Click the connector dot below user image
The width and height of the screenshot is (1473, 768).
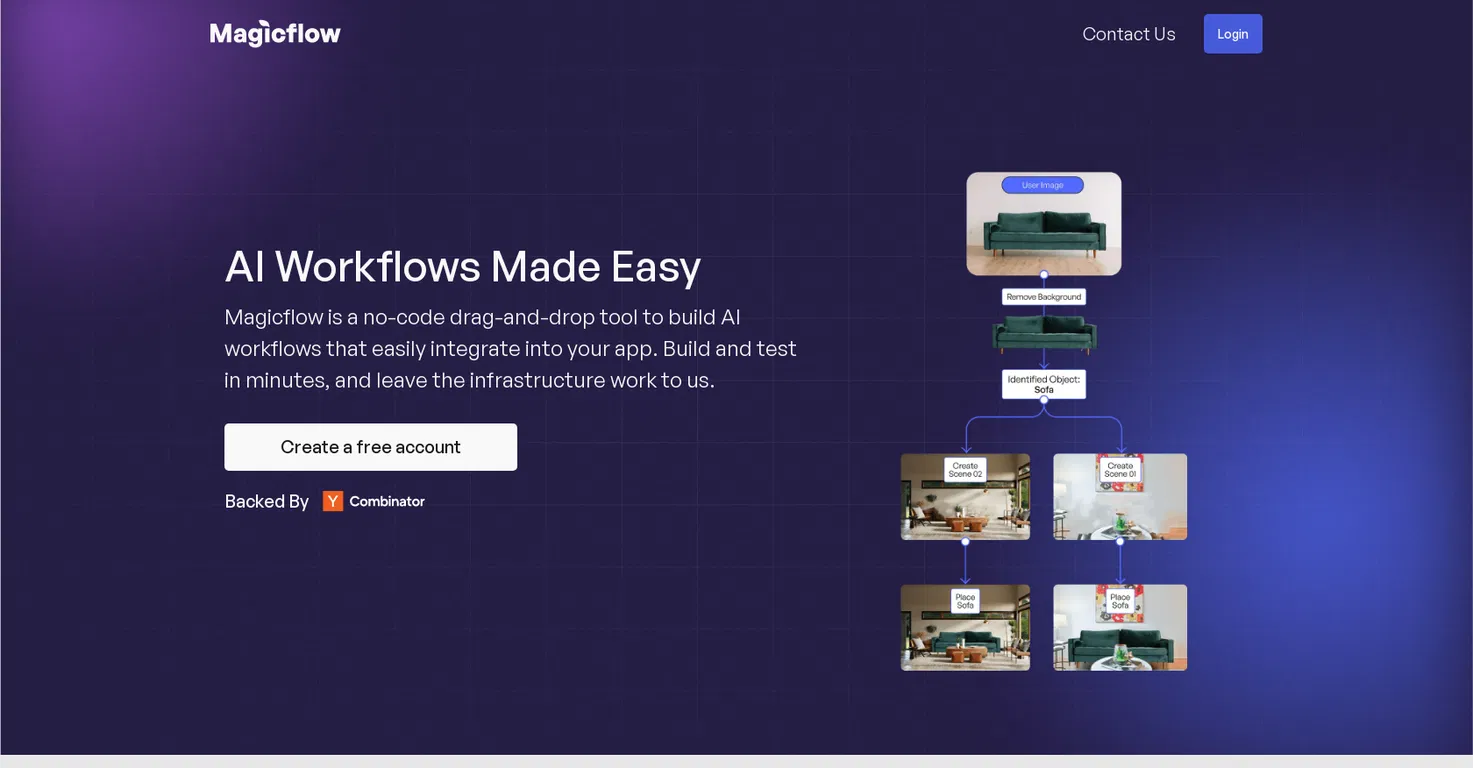(1043, 274)
